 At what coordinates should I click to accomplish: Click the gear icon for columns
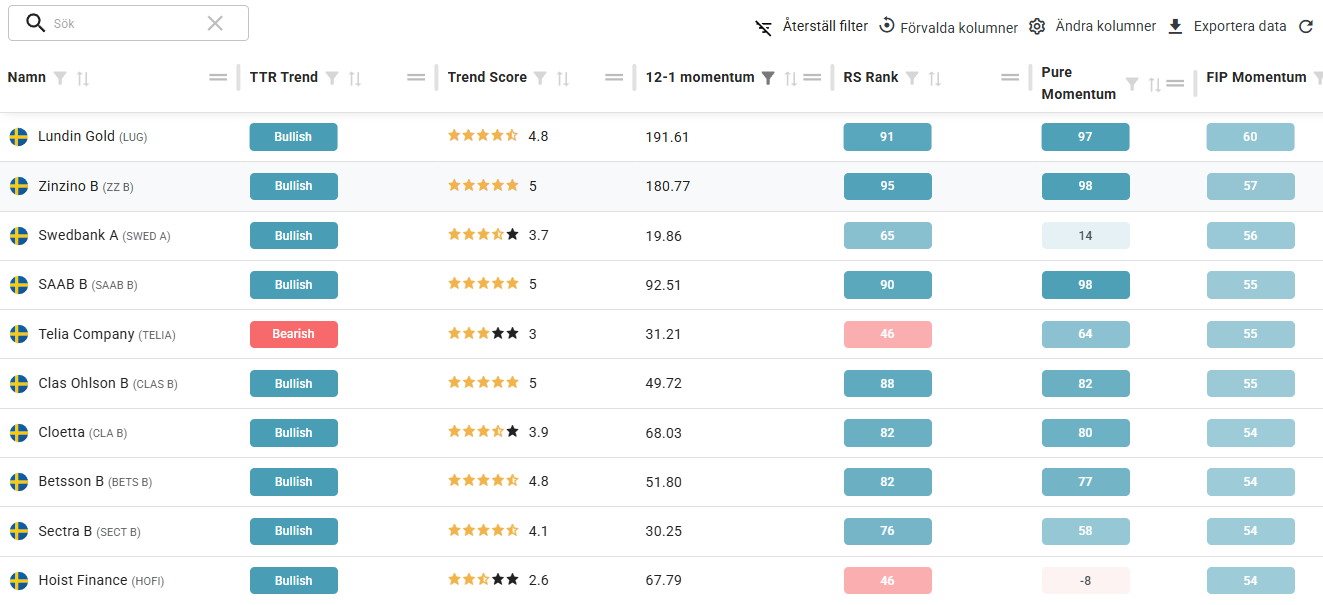1037,26
